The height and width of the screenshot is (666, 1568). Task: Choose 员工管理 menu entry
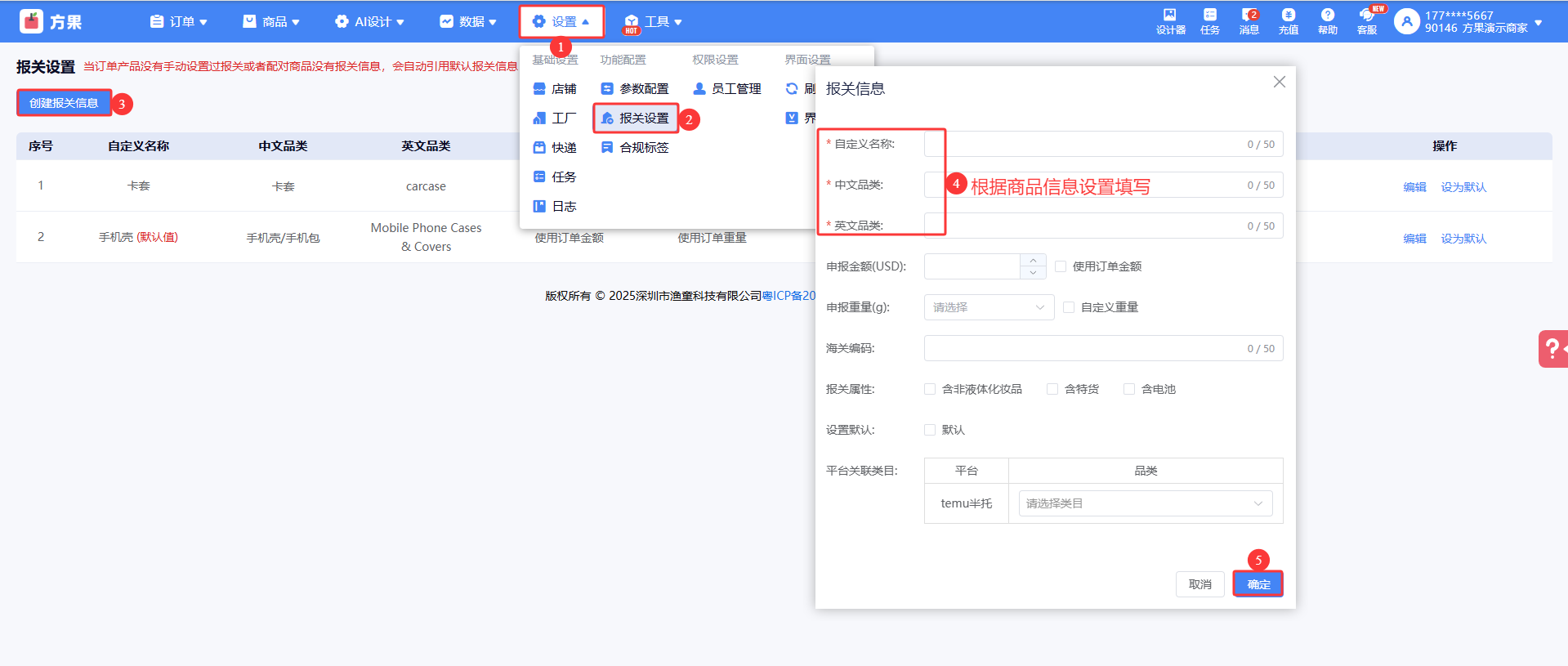pos(727,89)
